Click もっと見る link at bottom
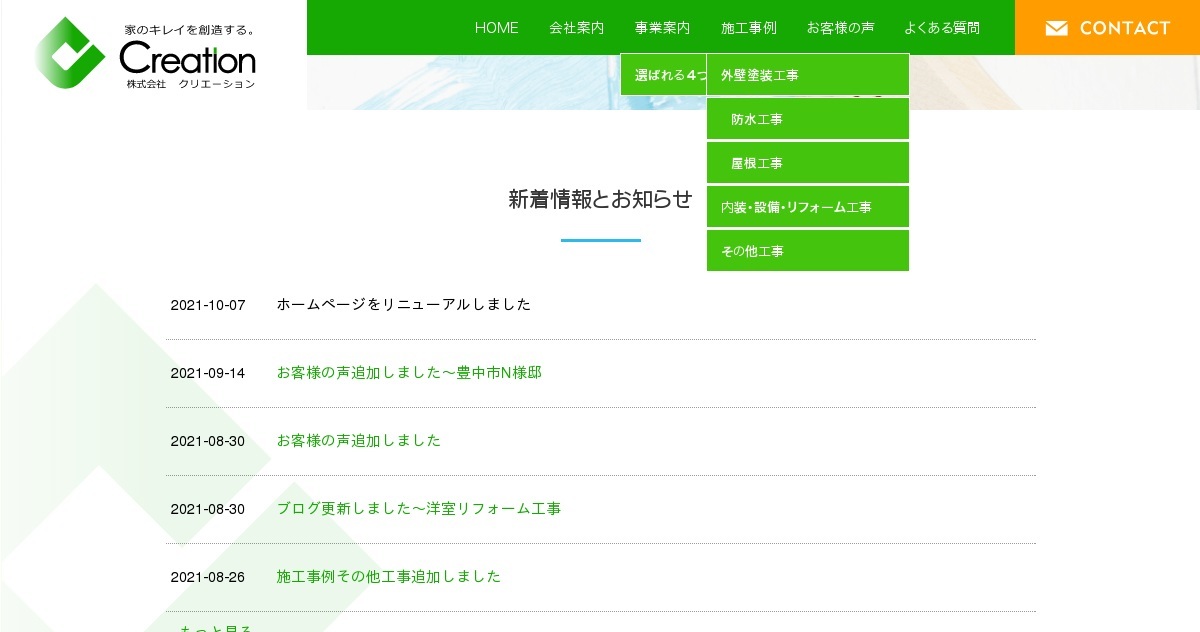Image resolution: width=1200 pixels, height=632 pixels. [x=215, y=628]
